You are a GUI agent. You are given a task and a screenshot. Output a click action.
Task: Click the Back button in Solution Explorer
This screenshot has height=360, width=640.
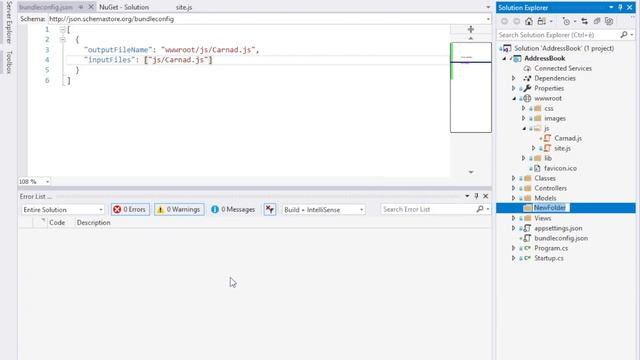tap(504, 21)
